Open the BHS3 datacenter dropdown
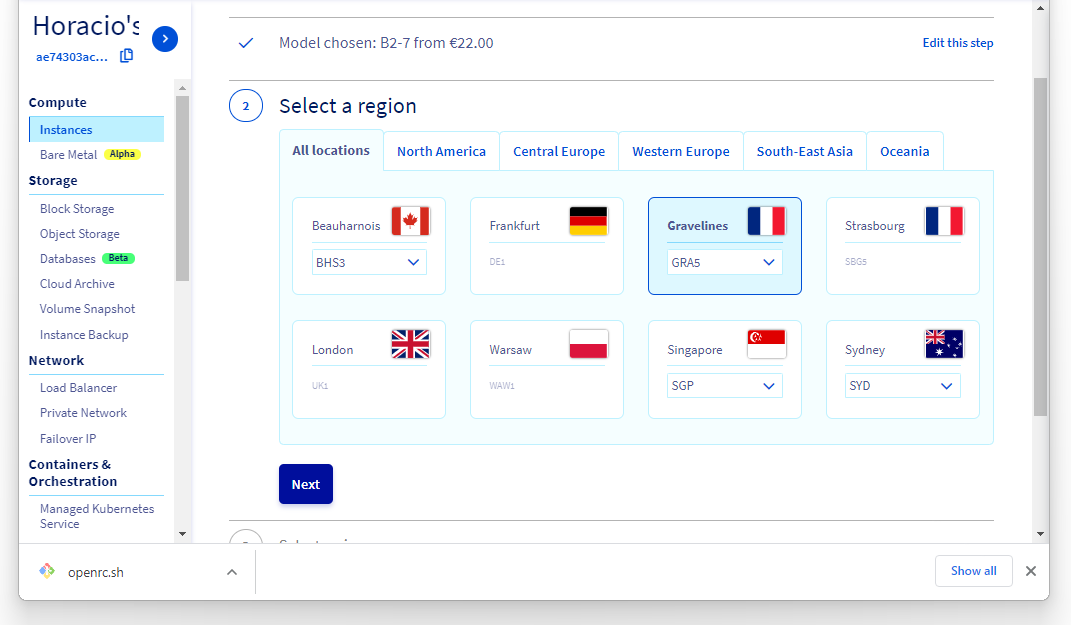 click(x=369, y=262)
